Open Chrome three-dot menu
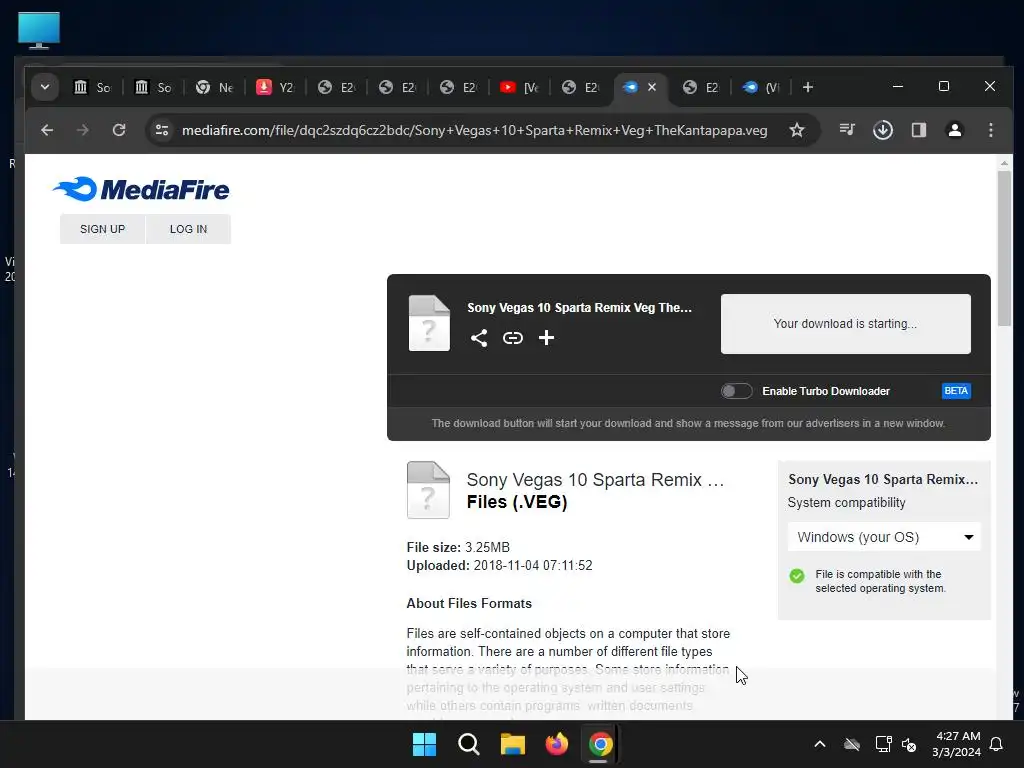The width and height of the screenshot is (1024, 768). 991,130
